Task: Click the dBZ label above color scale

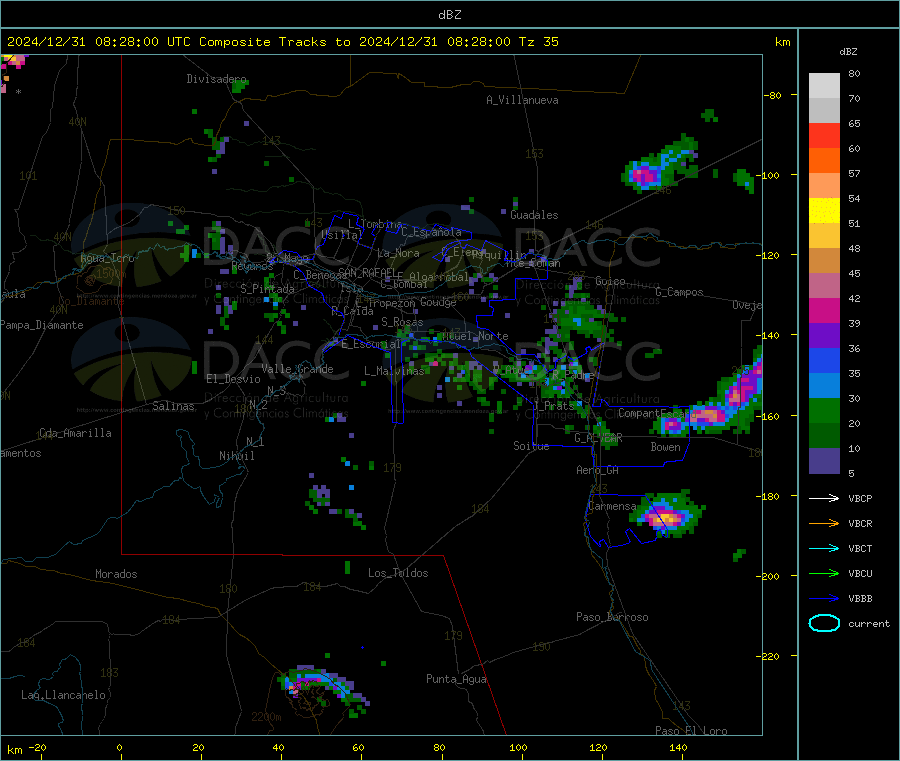Action: point(848,52)
